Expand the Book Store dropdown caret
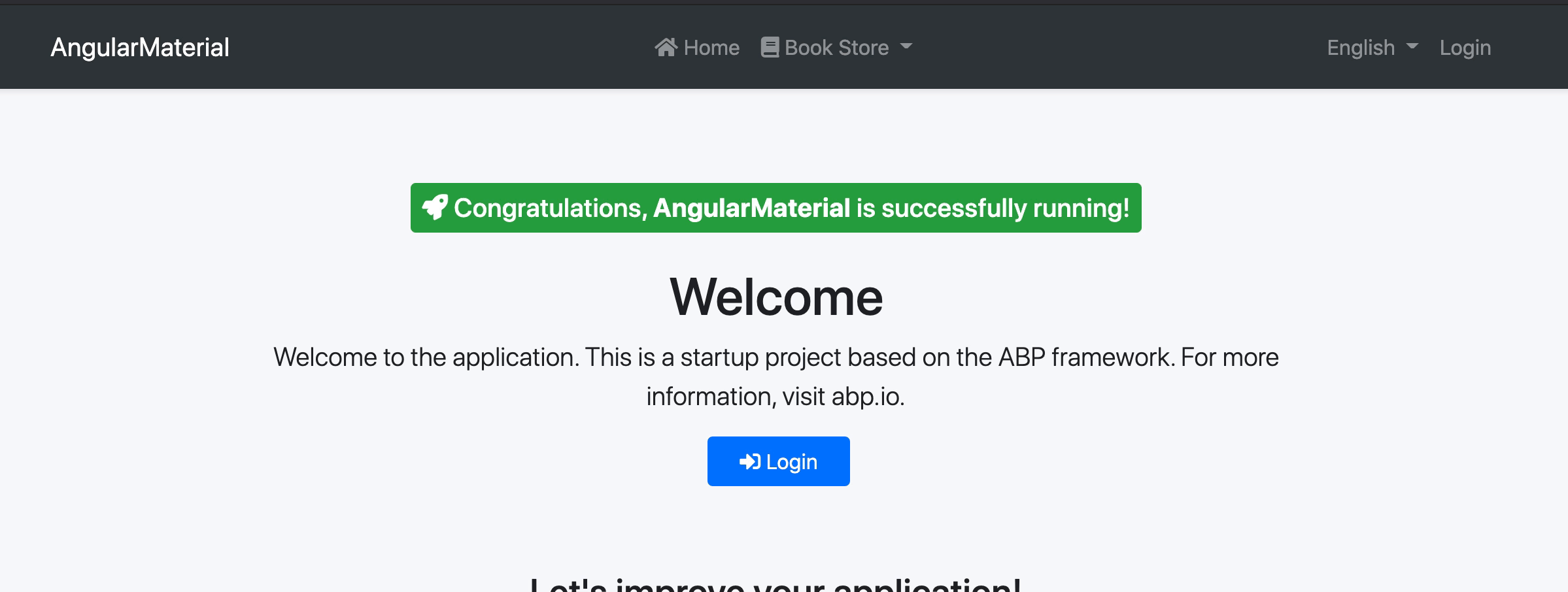This screenshot has height=592, width=1568. [906, 46]
